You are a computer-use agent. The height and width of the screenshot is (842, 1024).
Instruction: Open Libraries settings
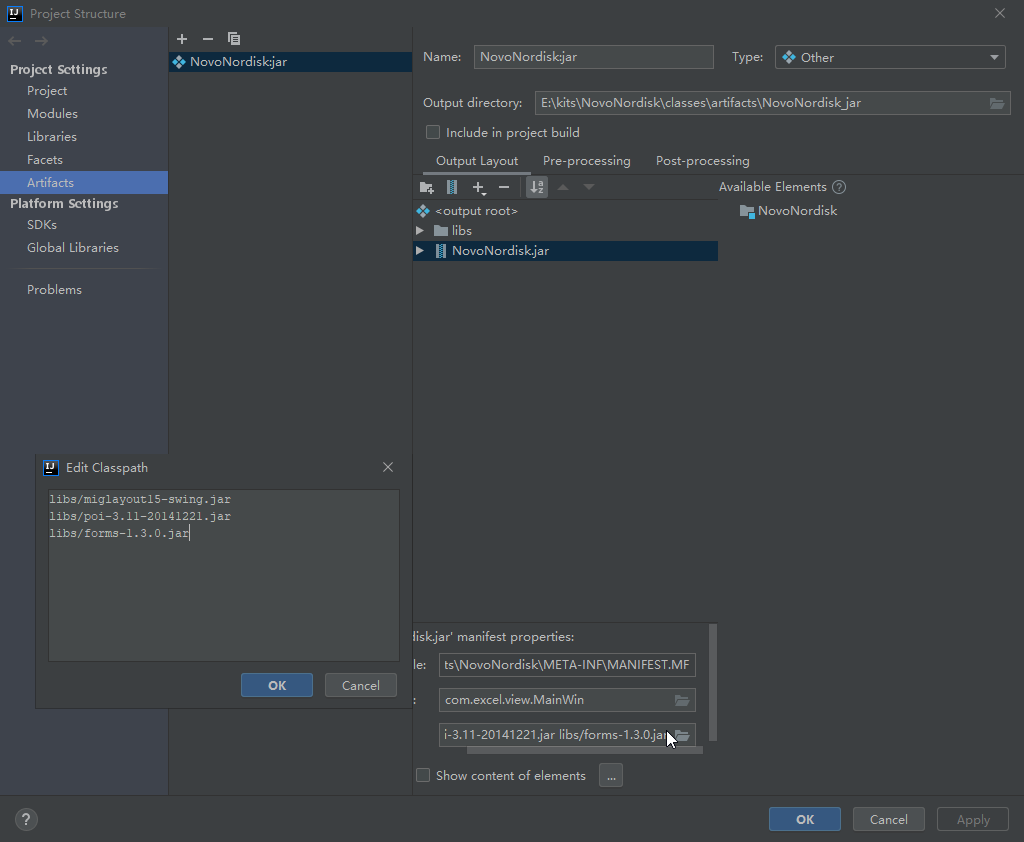(52, 137)
